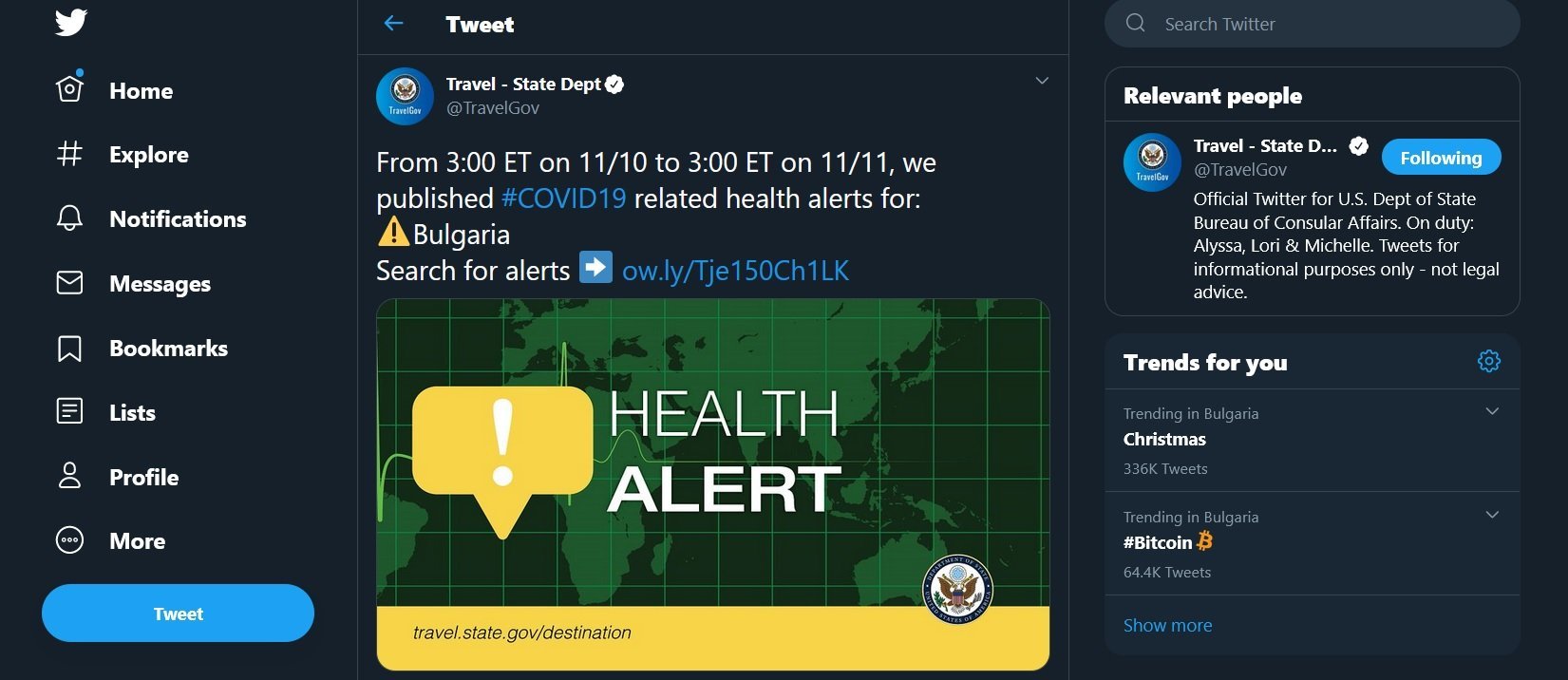Open the Explore hashtag icon
This screenshot has width=1568, height=680.
tap(70, 154)
